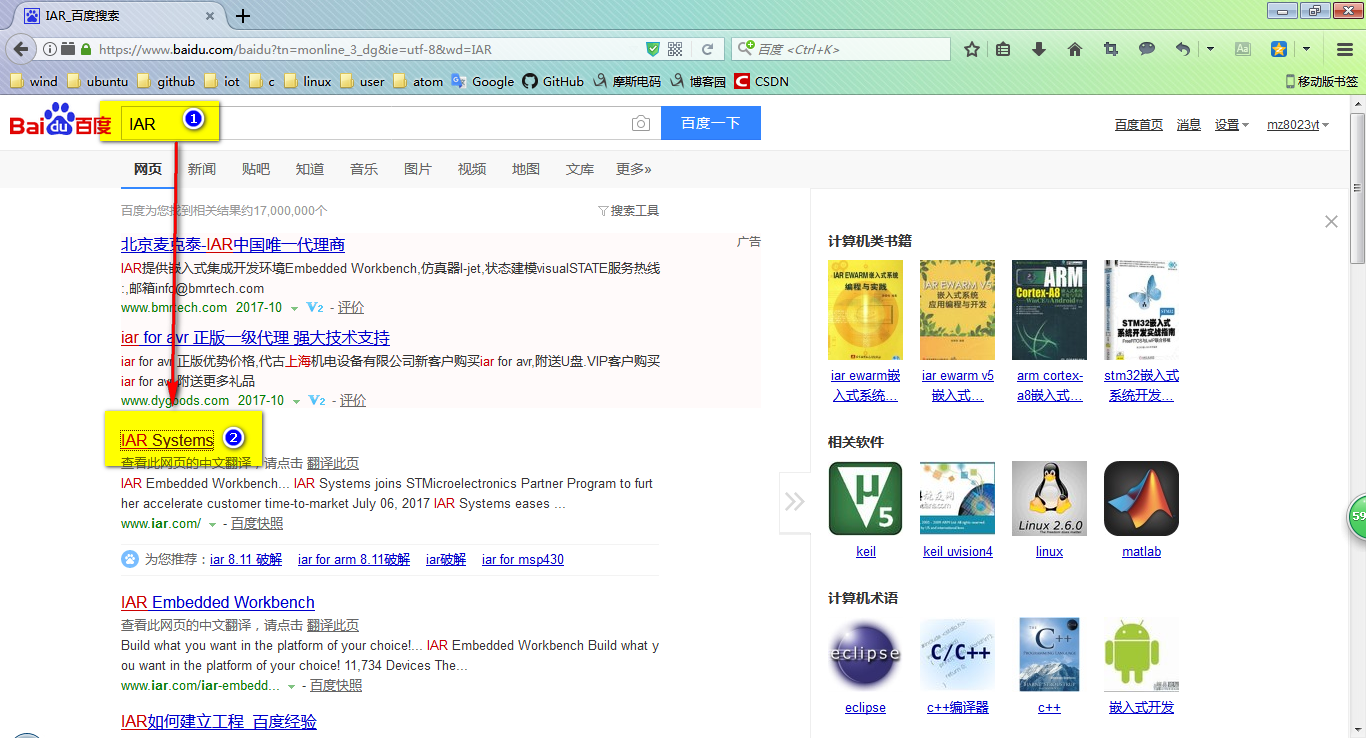Open the c++ book cover thumbnail
Viewport: 1366px width, 738px height.
pos(1049,654)
